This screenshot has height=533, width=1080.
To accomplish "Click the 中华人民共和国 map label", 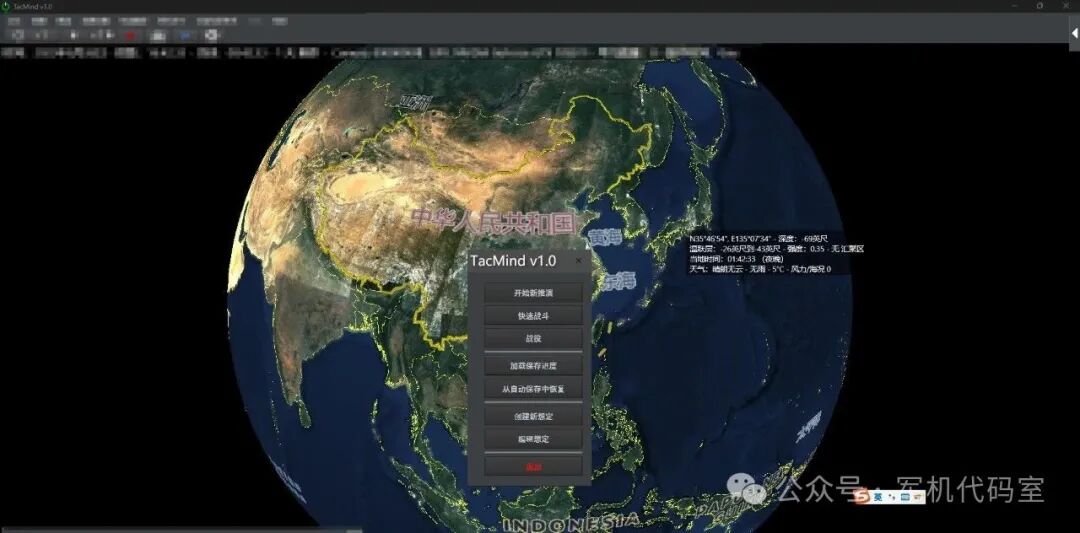I will (493, 220).
